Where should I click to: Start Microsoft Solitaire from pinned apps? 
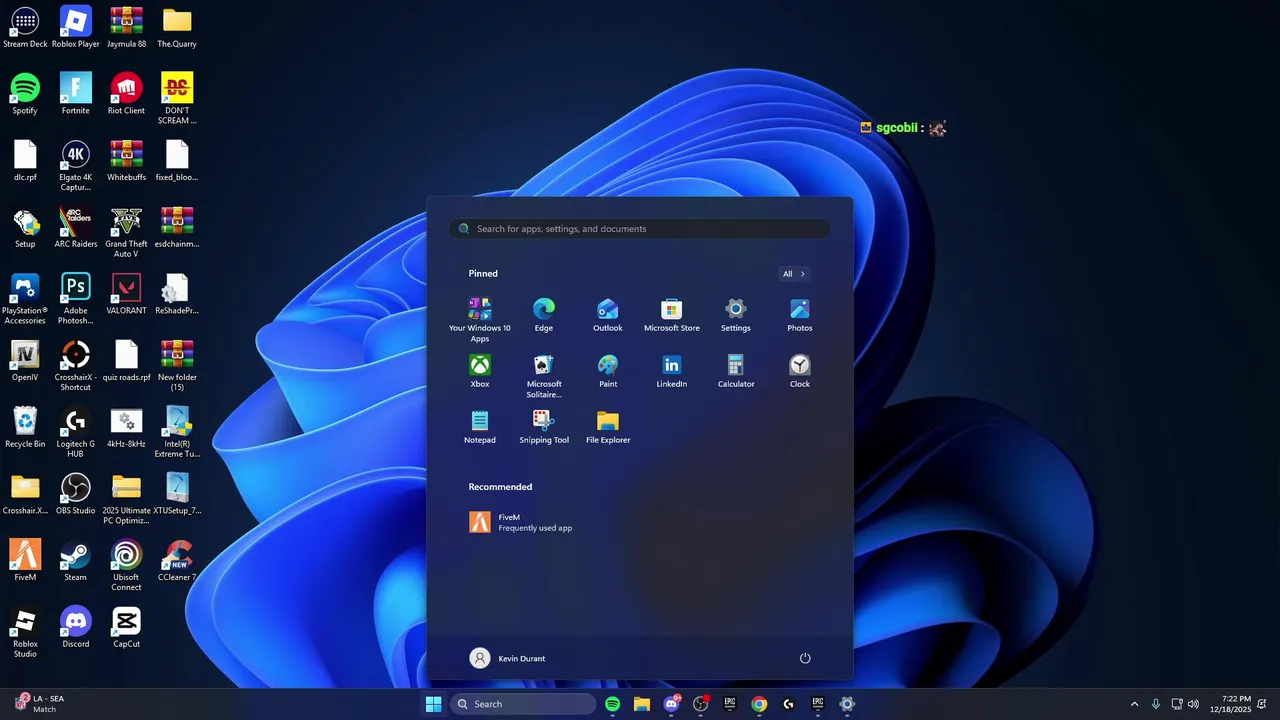click(543, 375)
